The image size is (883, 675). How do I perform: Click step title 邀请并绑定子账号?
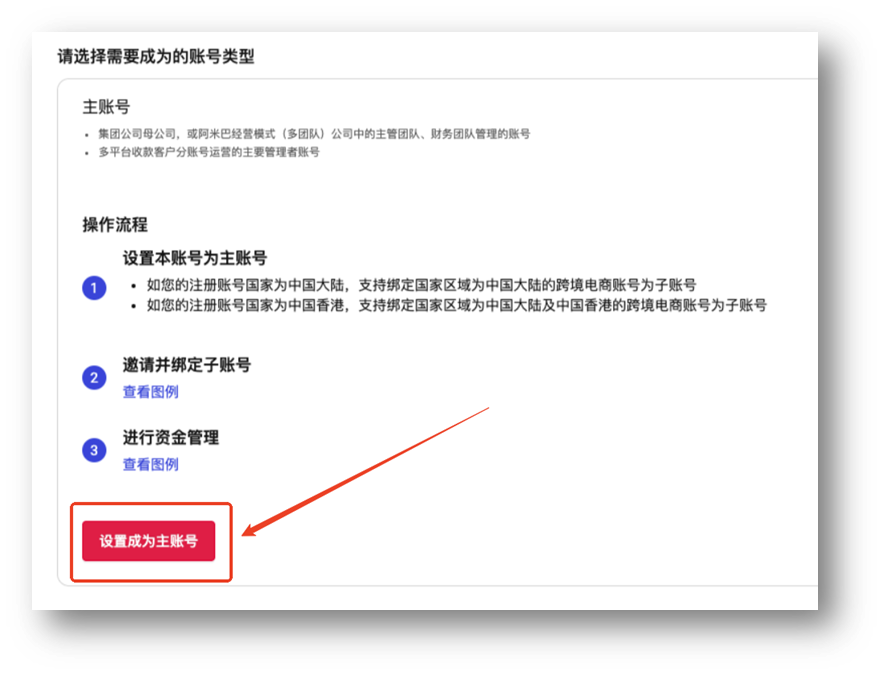187,365
